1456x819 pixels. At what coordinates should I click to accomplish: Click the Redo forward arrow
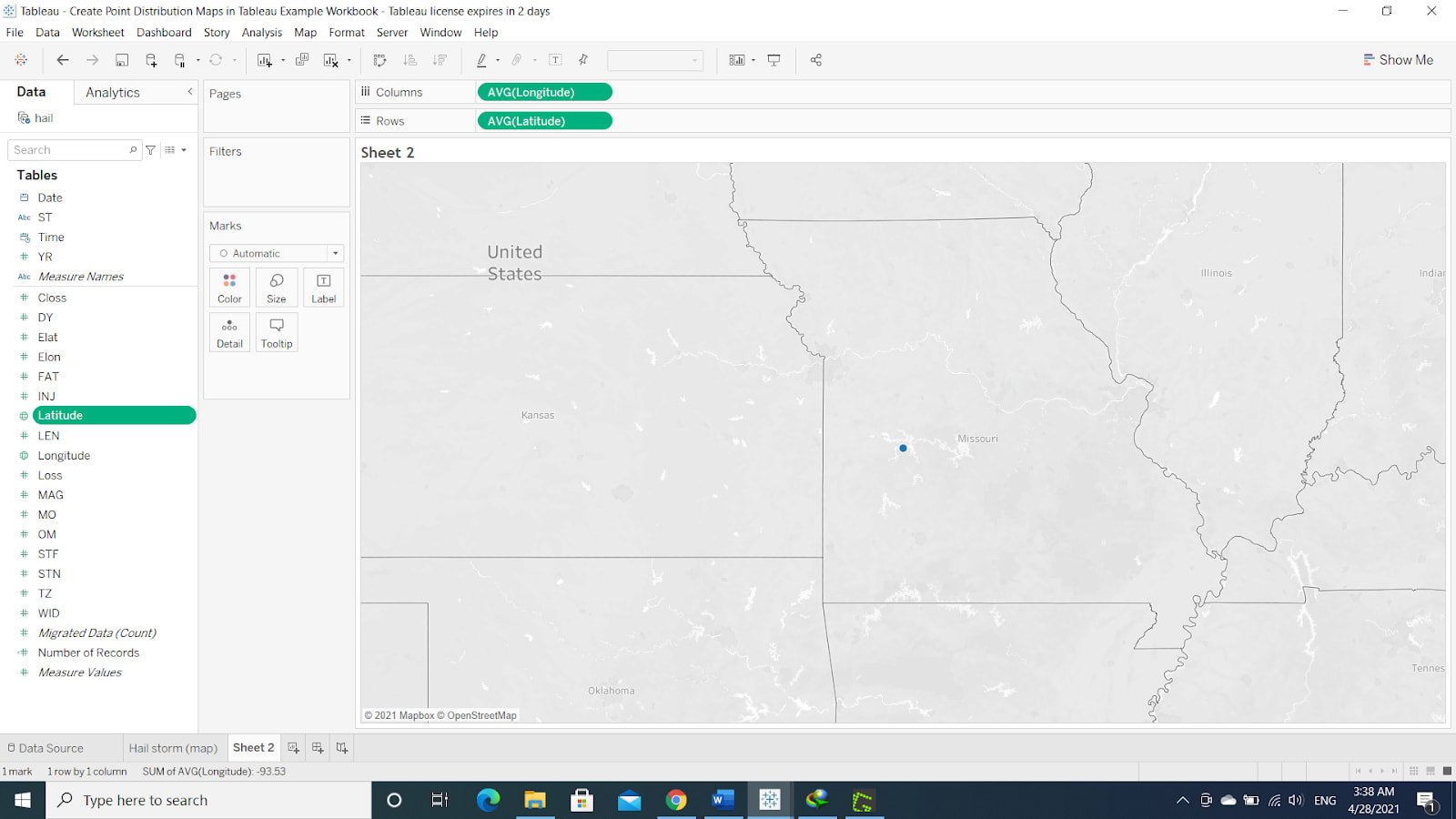pos(92,60)
